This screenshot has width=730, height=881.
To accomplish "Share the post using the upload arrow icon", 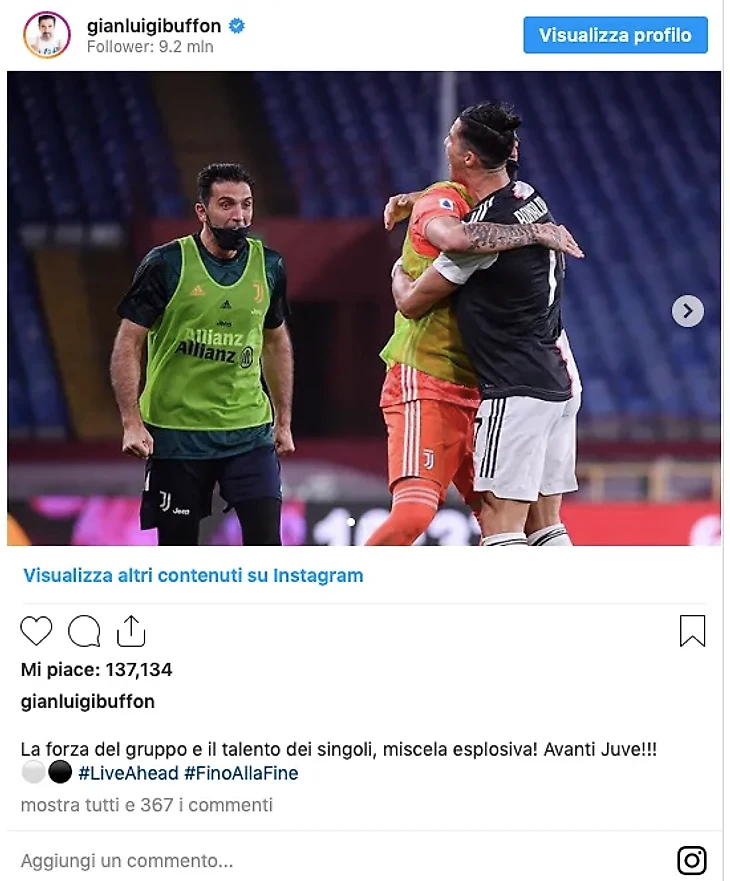I will 131,631.
